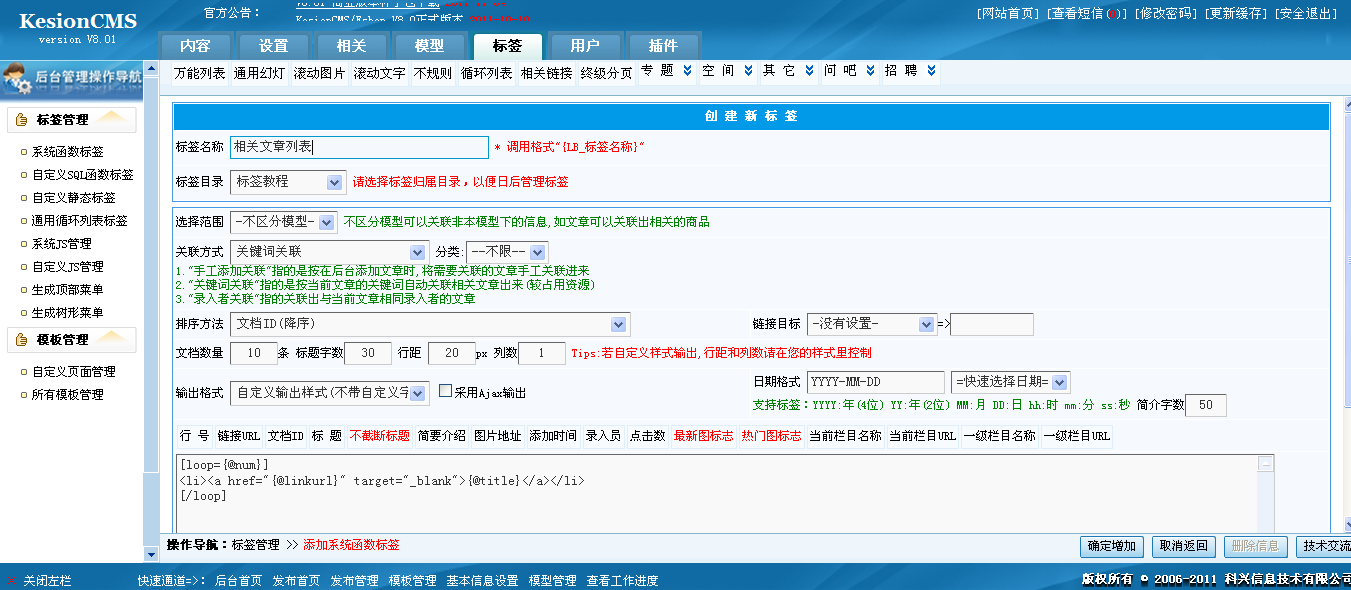Image resolution: width=1351 pixels, height=590 pixels.
Task: Switch to the 模型 tab
Action: (430, 45)
